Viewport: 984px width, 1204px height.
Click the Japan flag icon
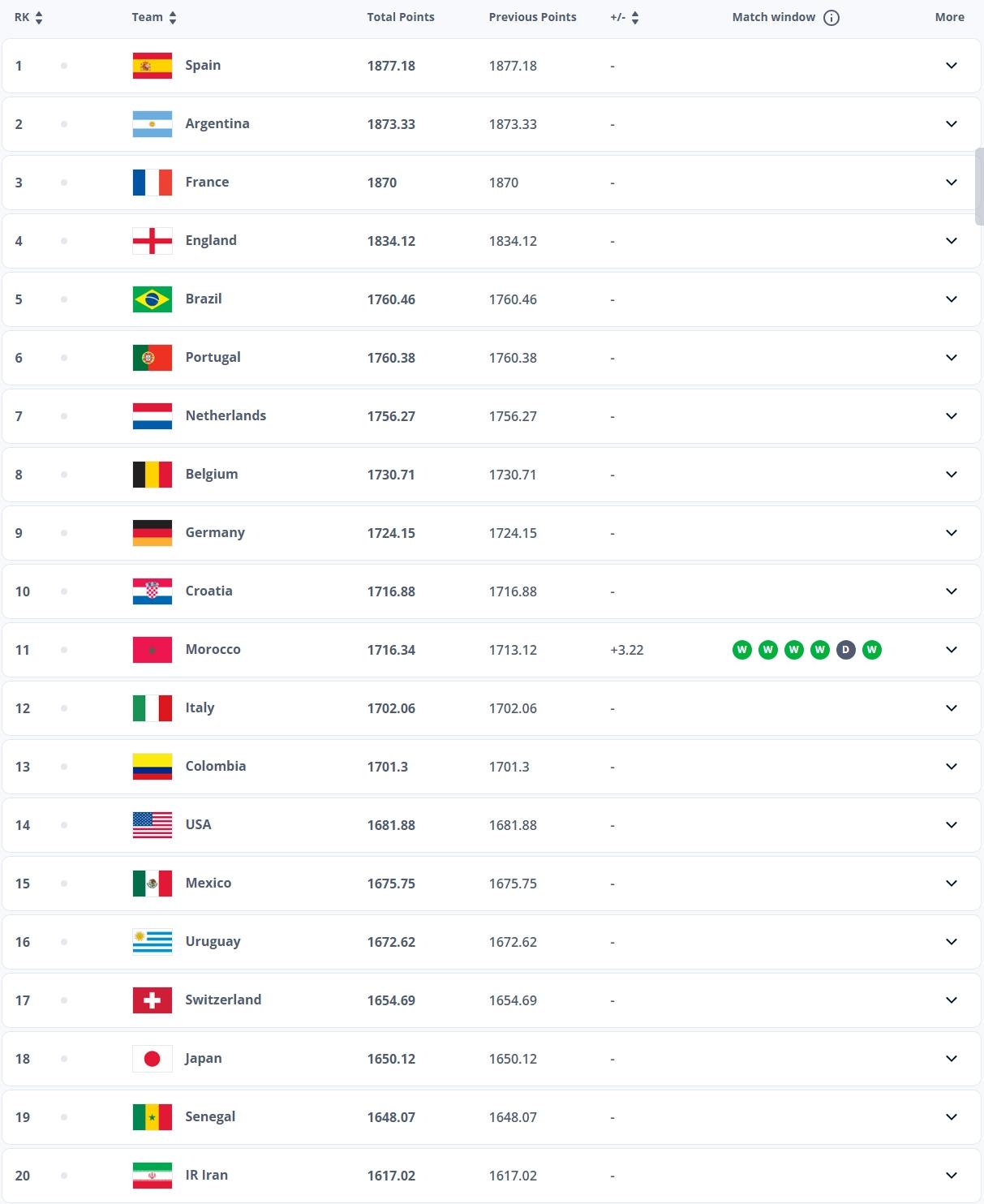(x=153, y=1059)
